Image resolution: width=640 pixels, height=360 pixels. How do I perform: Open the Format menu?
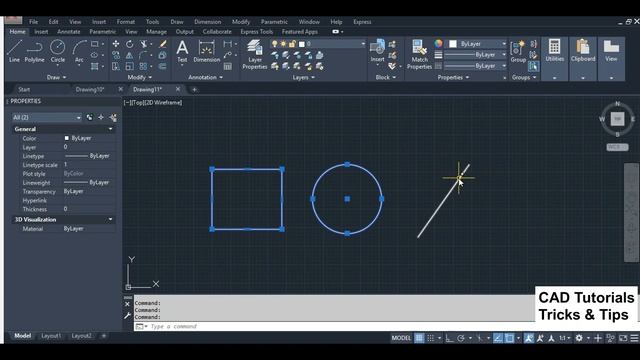pos(126,22)
